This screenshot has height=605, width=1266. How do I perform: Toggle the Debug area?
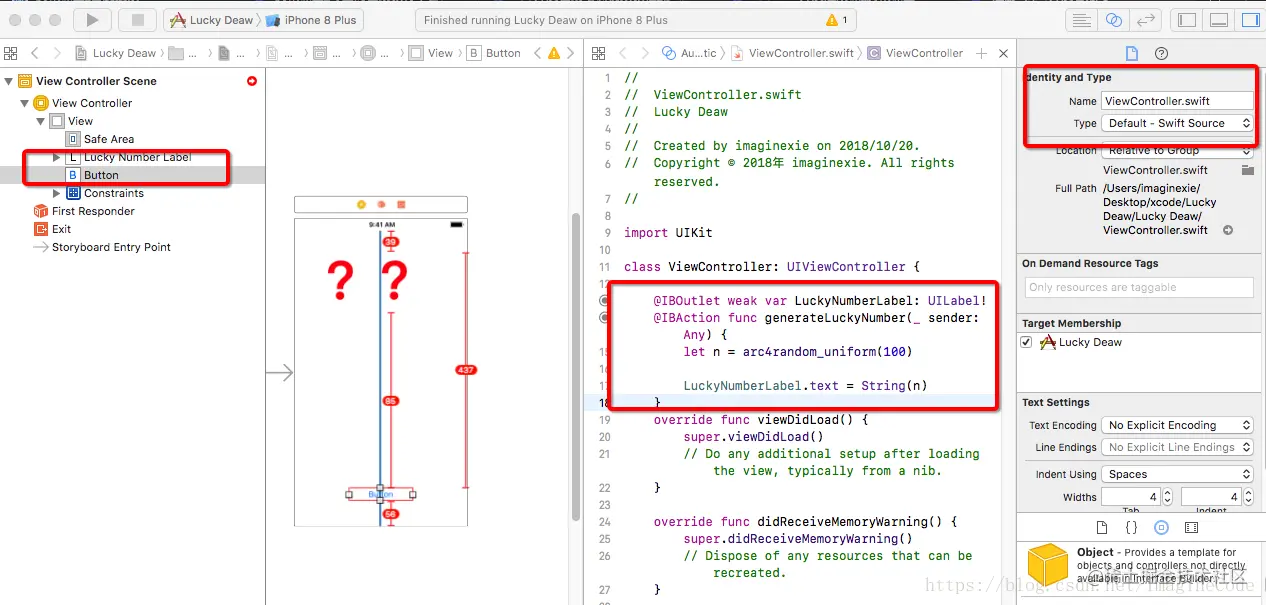pyautogui.click(x=1219, y=20)
